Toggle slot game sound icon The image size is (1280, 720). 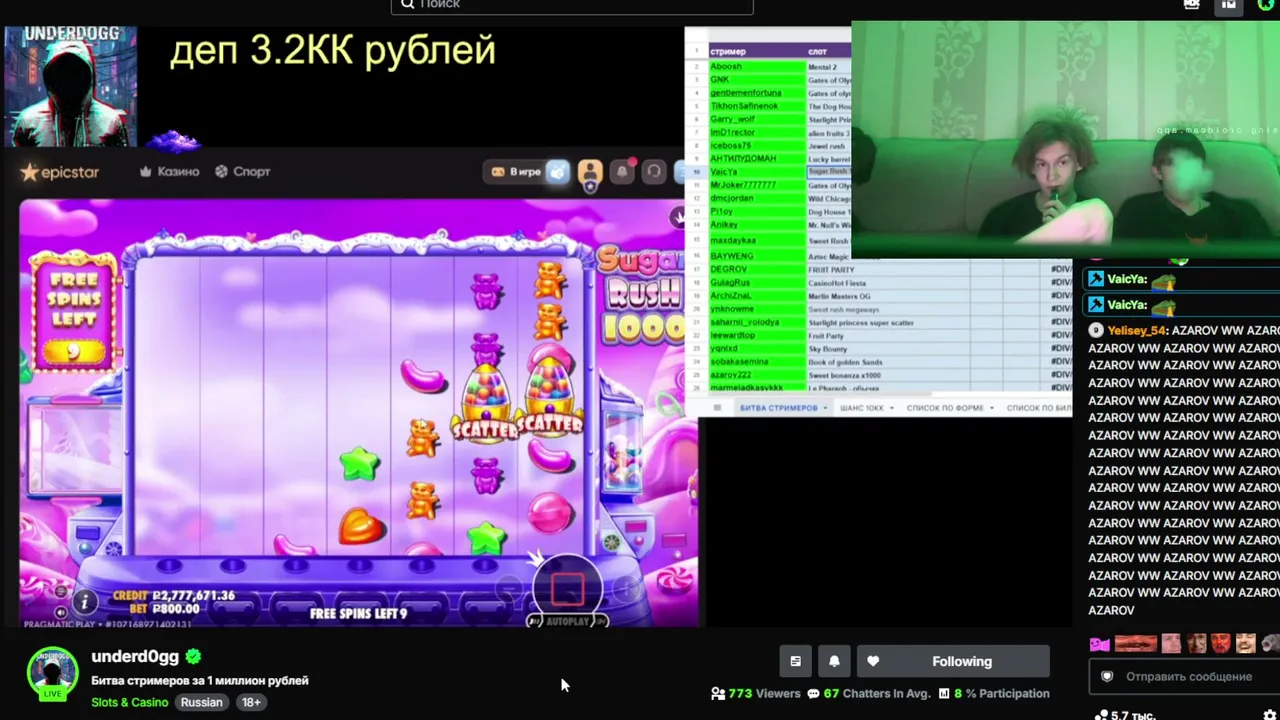[x=61, y=612]
